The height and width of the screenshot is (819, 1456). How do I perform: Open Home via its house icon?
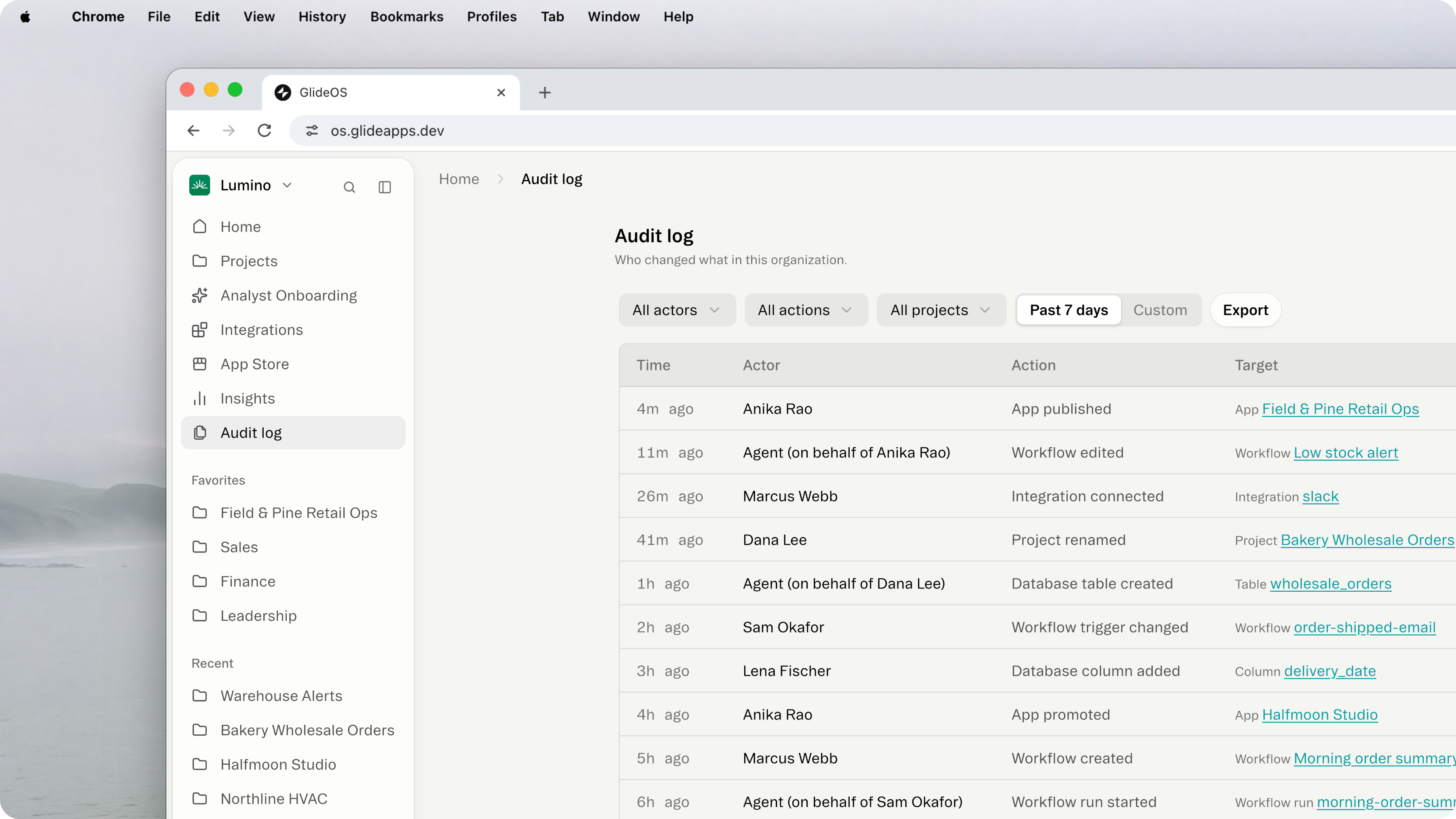199,226
